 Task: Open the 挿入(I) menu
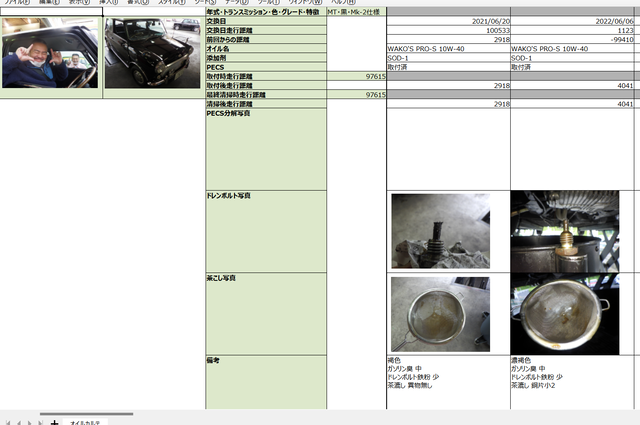[109, 2]
